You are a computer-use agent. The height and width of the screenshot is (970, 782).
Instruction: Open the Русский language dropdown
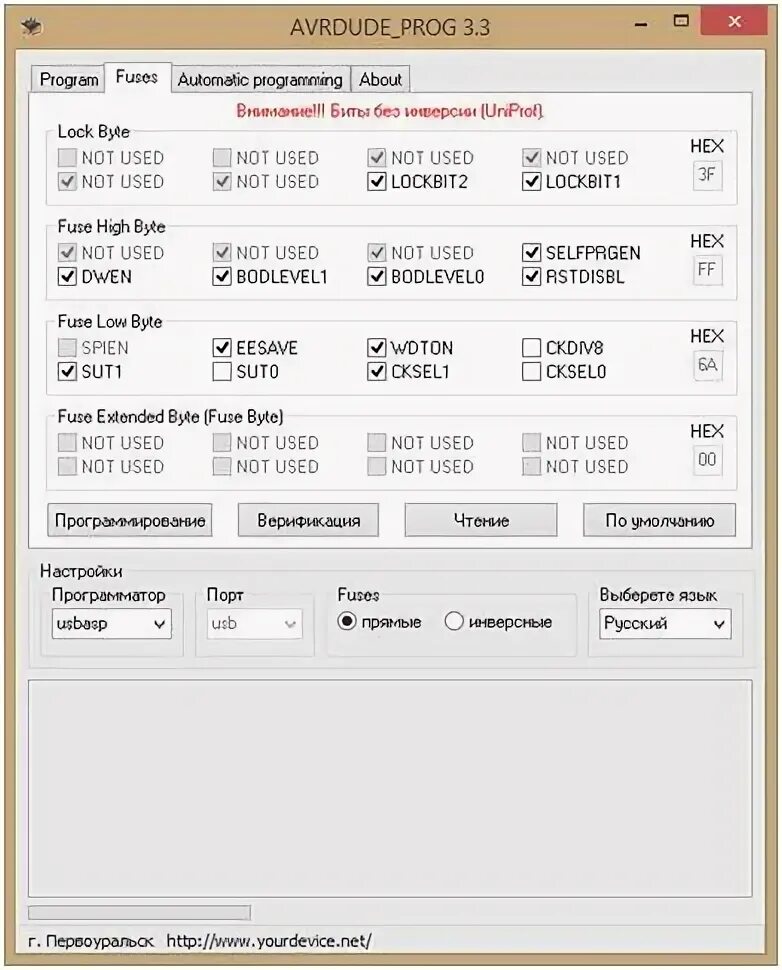coord(665,624)
